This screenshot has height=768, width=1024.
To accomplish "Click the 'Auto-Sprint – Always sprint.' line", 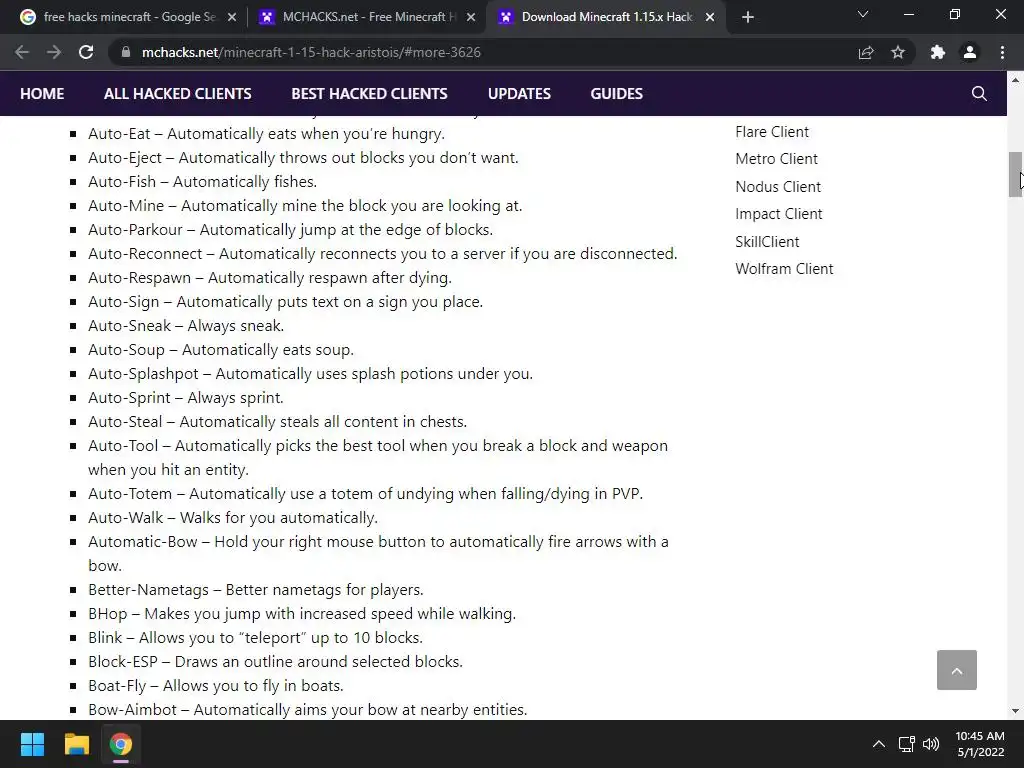I will 185,398.
